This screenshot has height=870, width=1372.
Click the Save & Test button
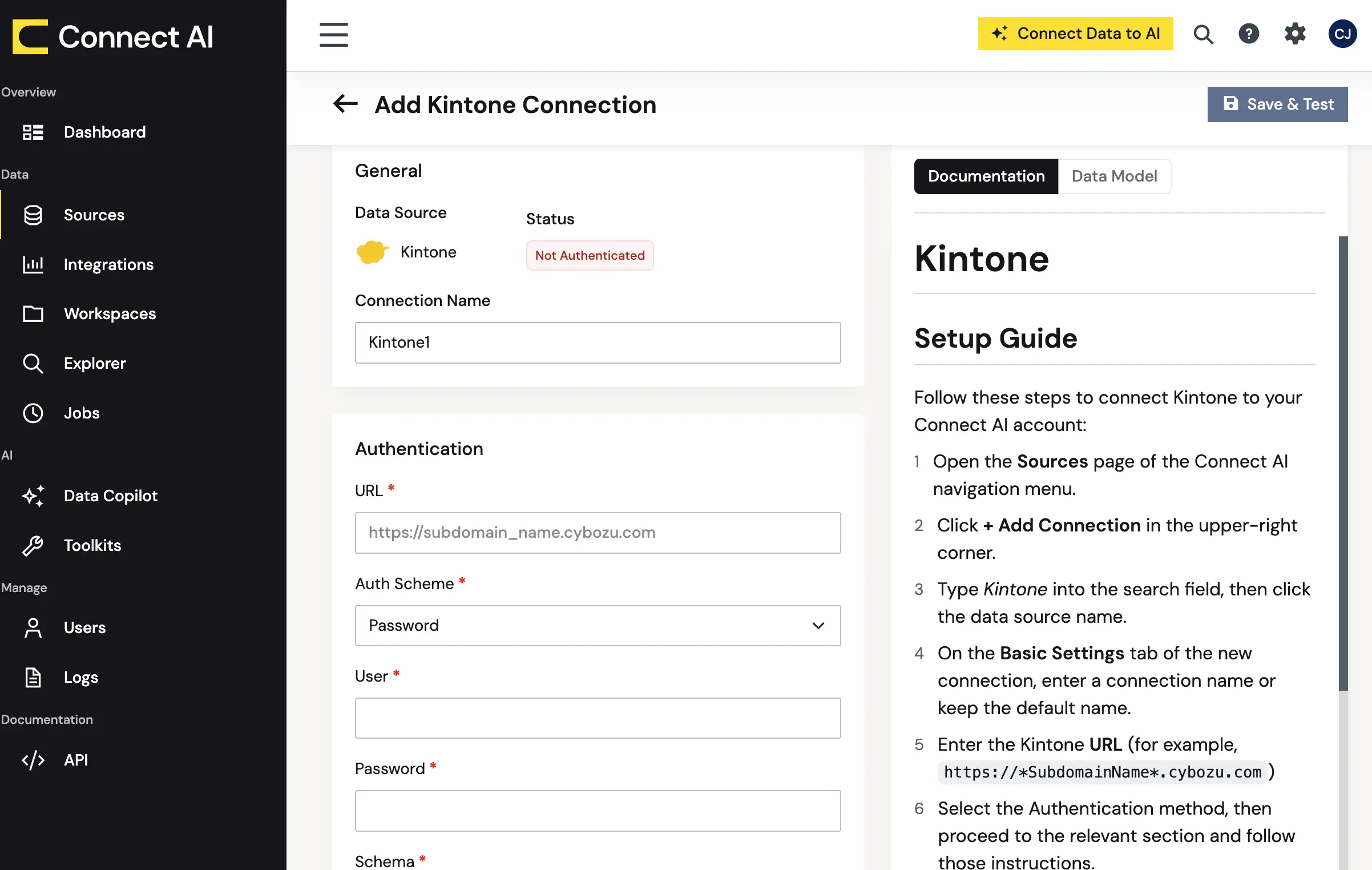pos(1277,104)
